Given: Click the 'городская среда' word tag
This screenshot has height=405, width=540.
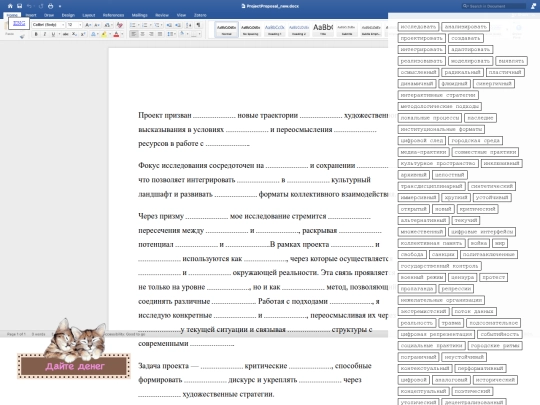Looking at the screenshot, I should pyautogui.click(x=475, y=141).
